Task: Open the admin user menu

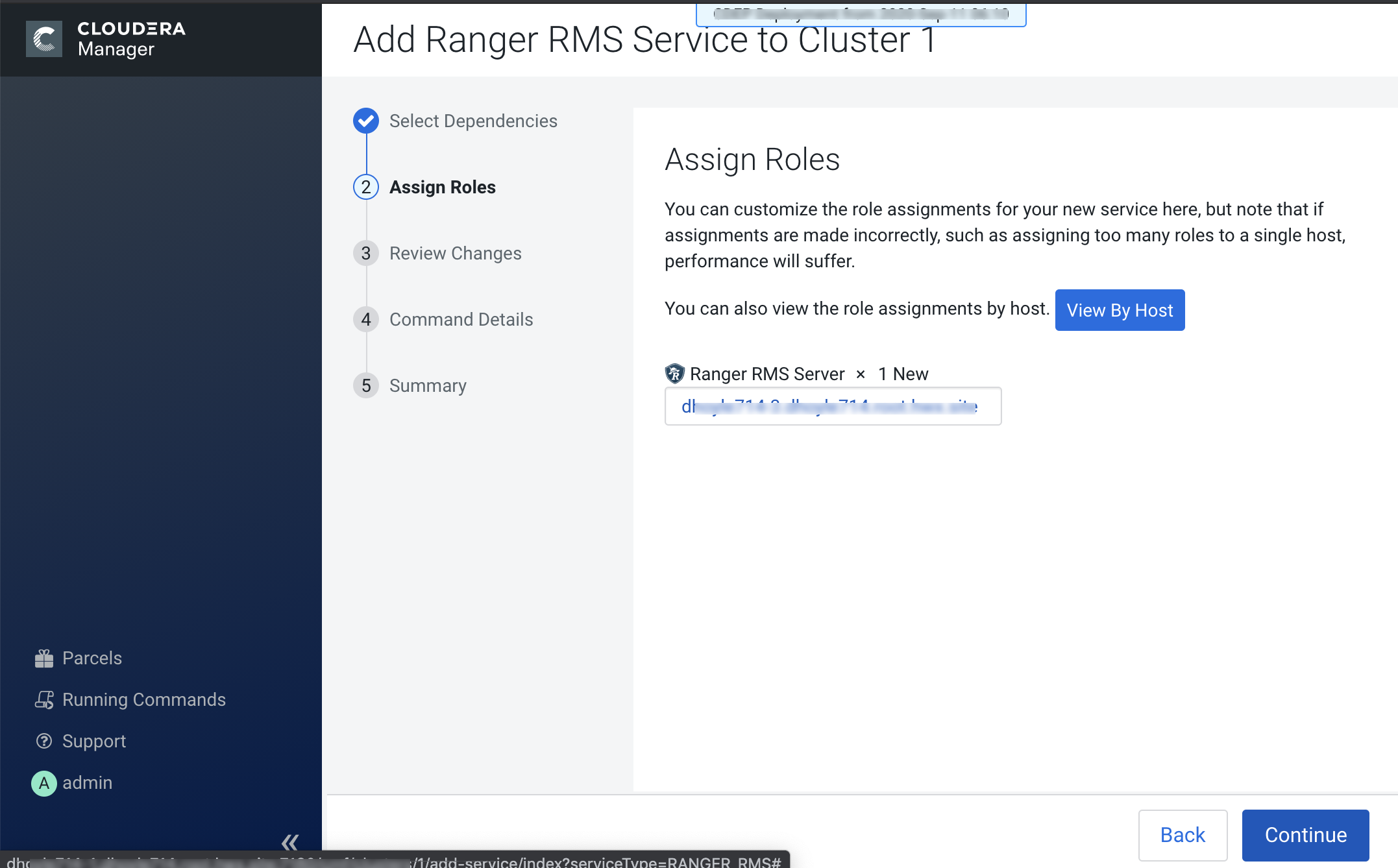Action: pos(88,783)
